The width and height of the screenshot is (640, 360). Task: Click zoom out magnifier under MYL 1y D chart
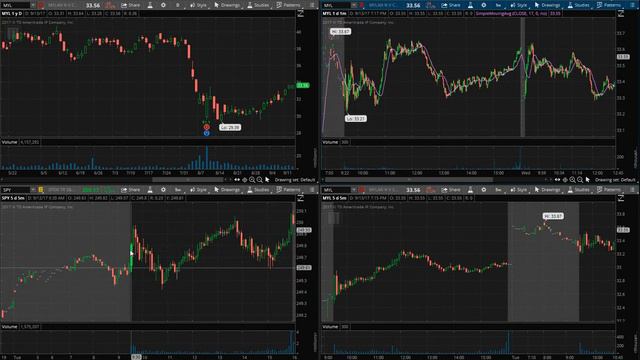[x=259, y=180]
